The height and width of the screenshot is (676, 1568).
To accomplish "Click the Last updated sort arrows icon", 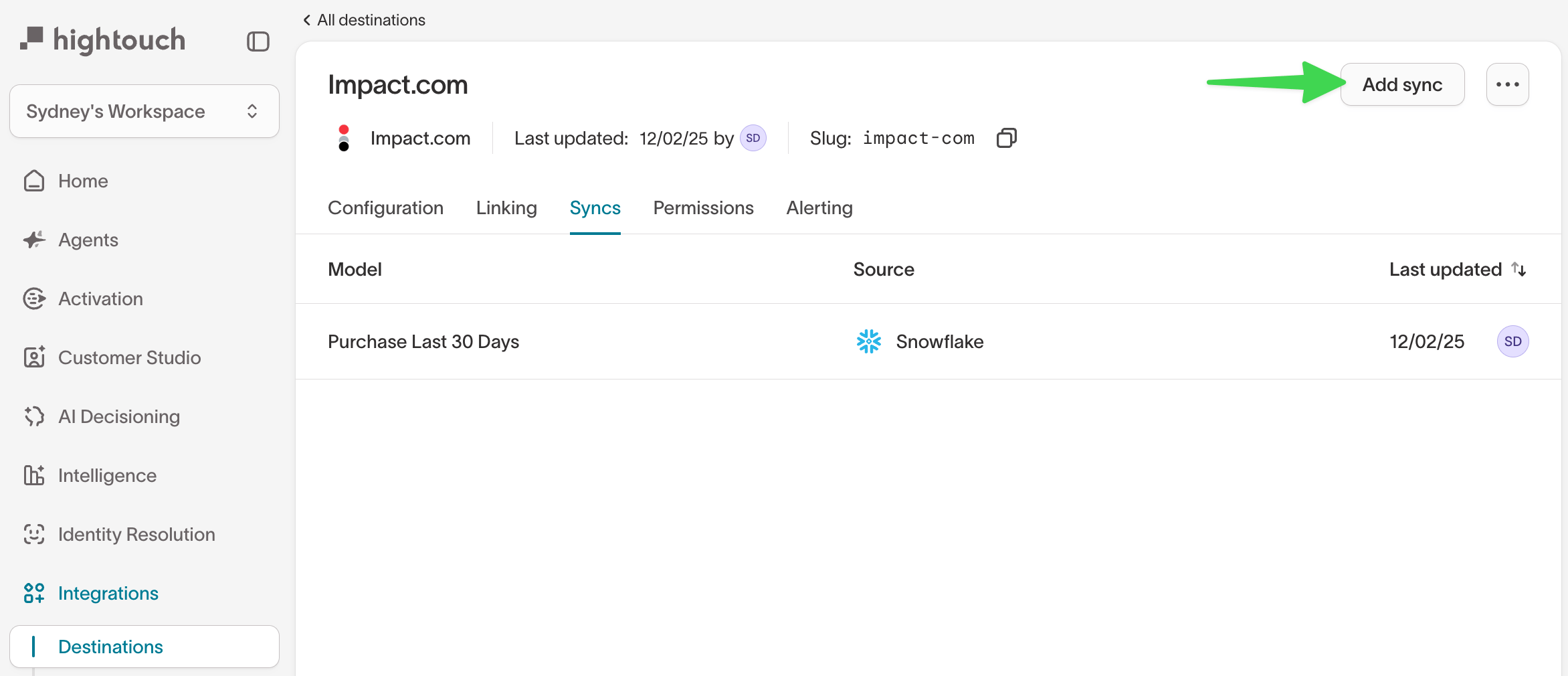I will (1518, 269).
